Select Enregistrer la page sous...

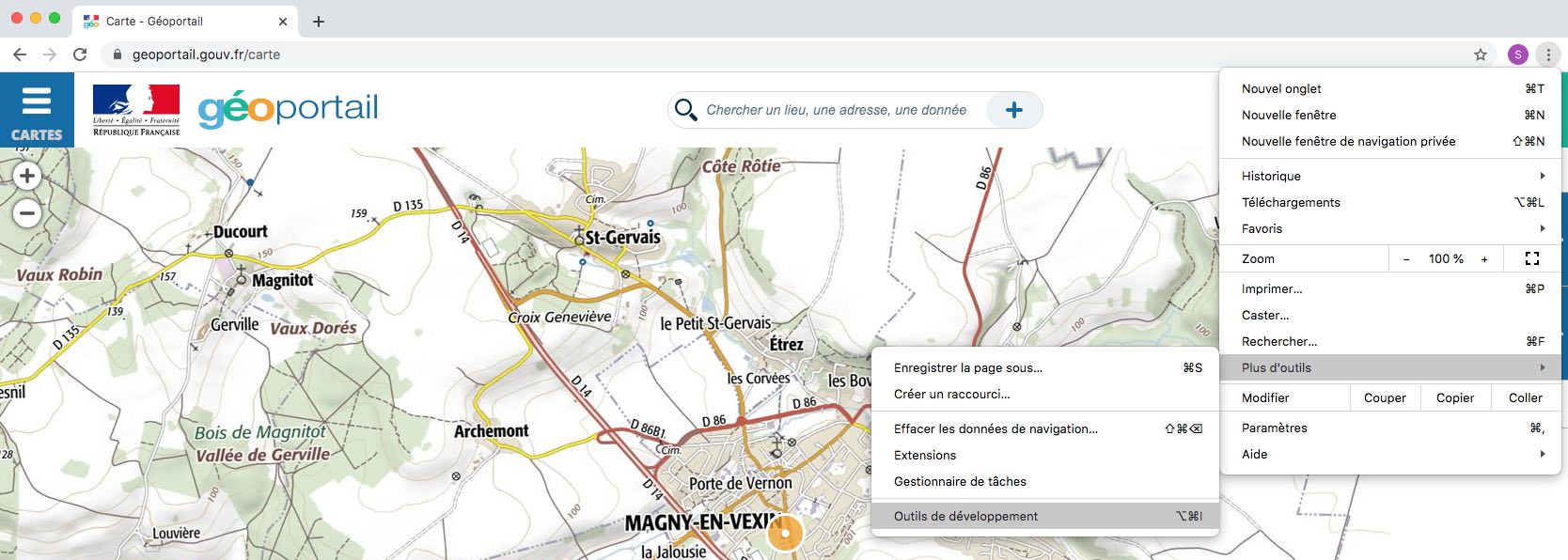pyautogui.click(x=1045, y=367)
